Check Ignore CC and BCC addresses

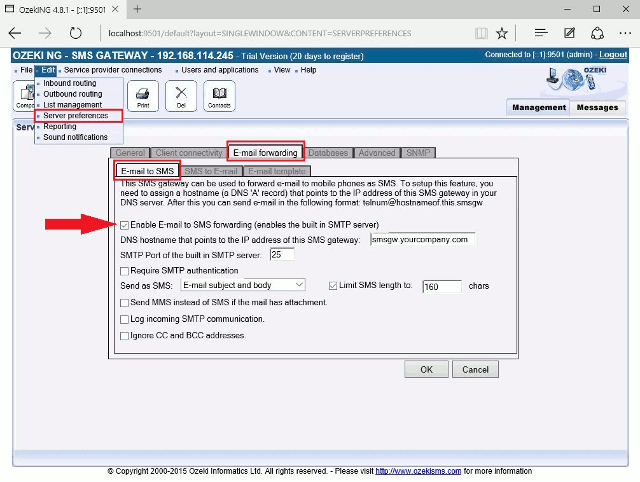(x=124, y=336)
